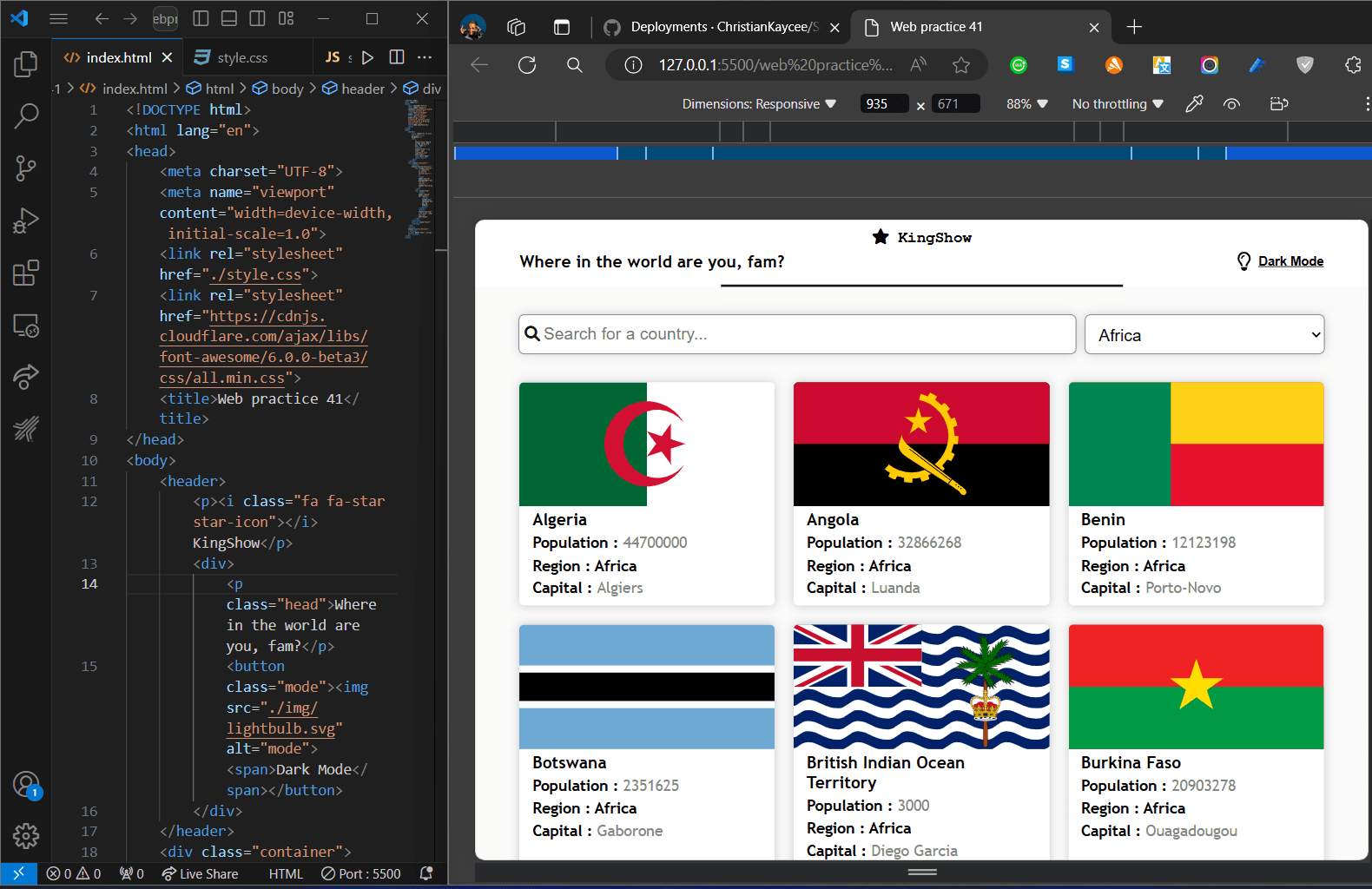
Task: Open the Extensions view
Action: coord(26,273)
